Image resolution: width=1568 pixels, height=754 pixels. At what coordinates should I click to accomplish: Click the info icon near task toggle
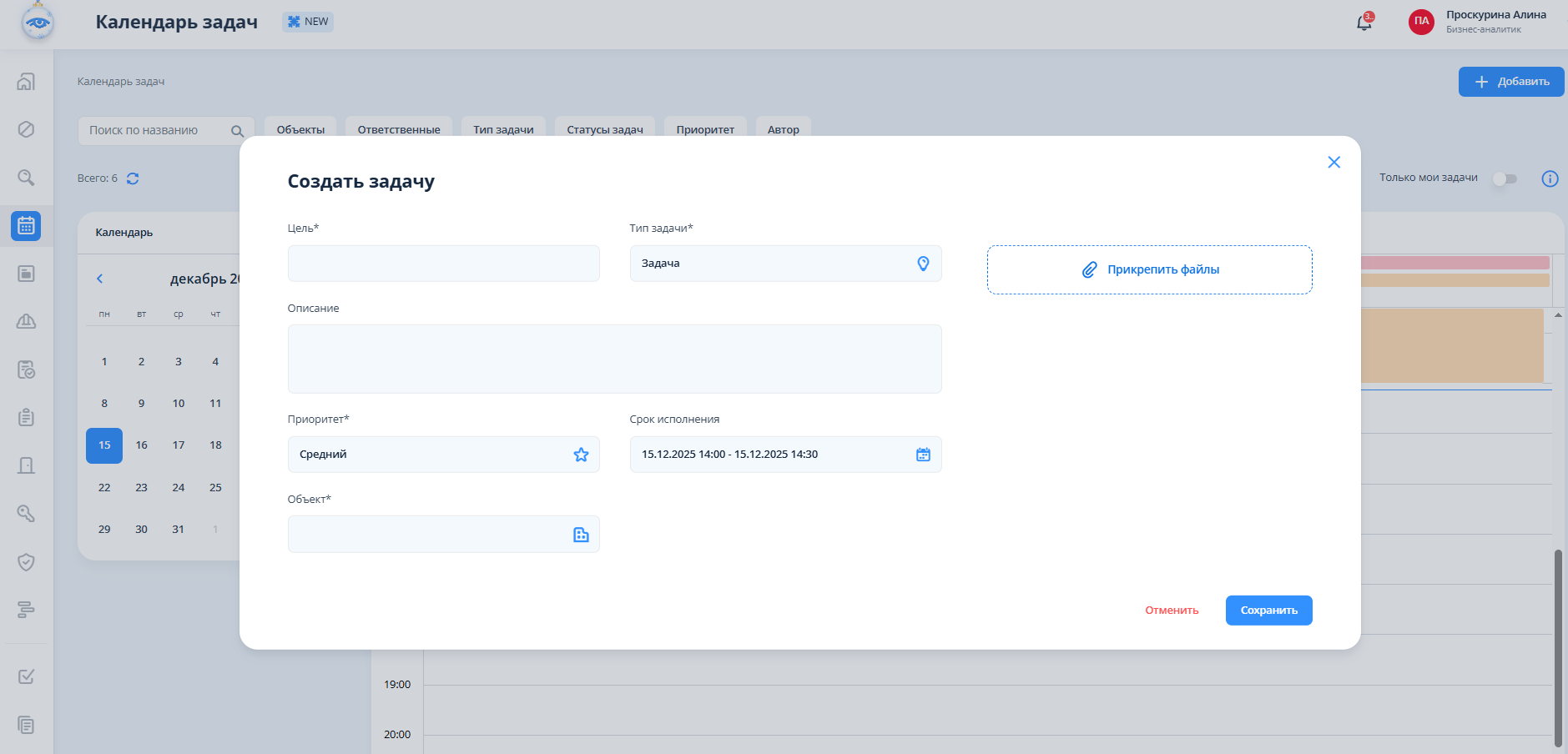(1550, 178)
